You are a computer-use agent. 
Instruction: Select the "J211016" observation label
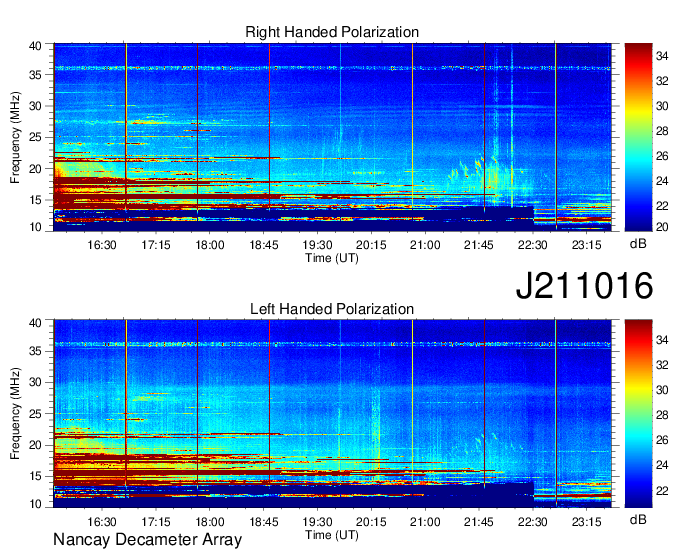pos(584,285)
